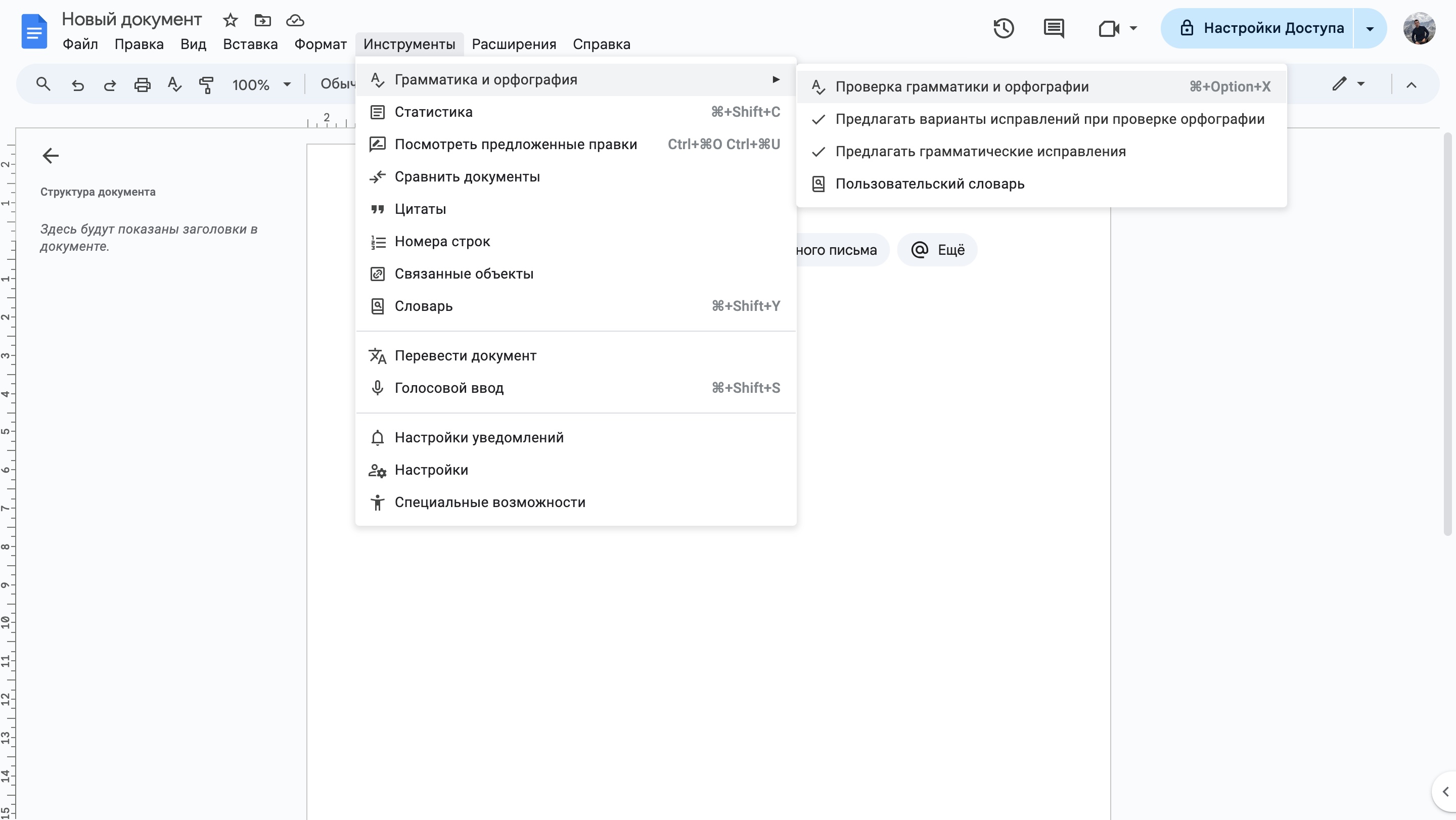Screen dimensions: 1456x820
Task: Click the move to folder icon
Action: tap(262, 20)
